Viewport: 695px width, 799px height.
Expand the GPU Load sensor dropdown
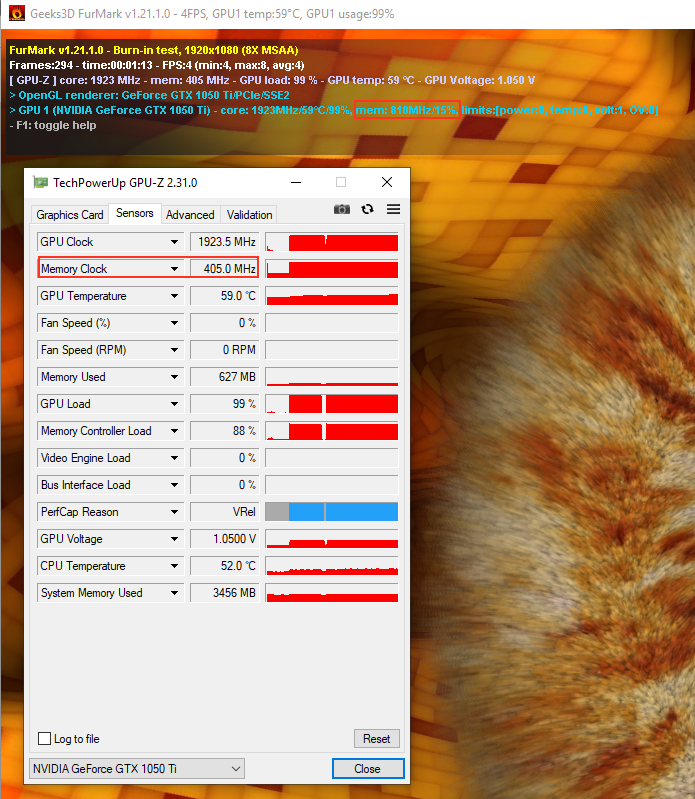174,404
